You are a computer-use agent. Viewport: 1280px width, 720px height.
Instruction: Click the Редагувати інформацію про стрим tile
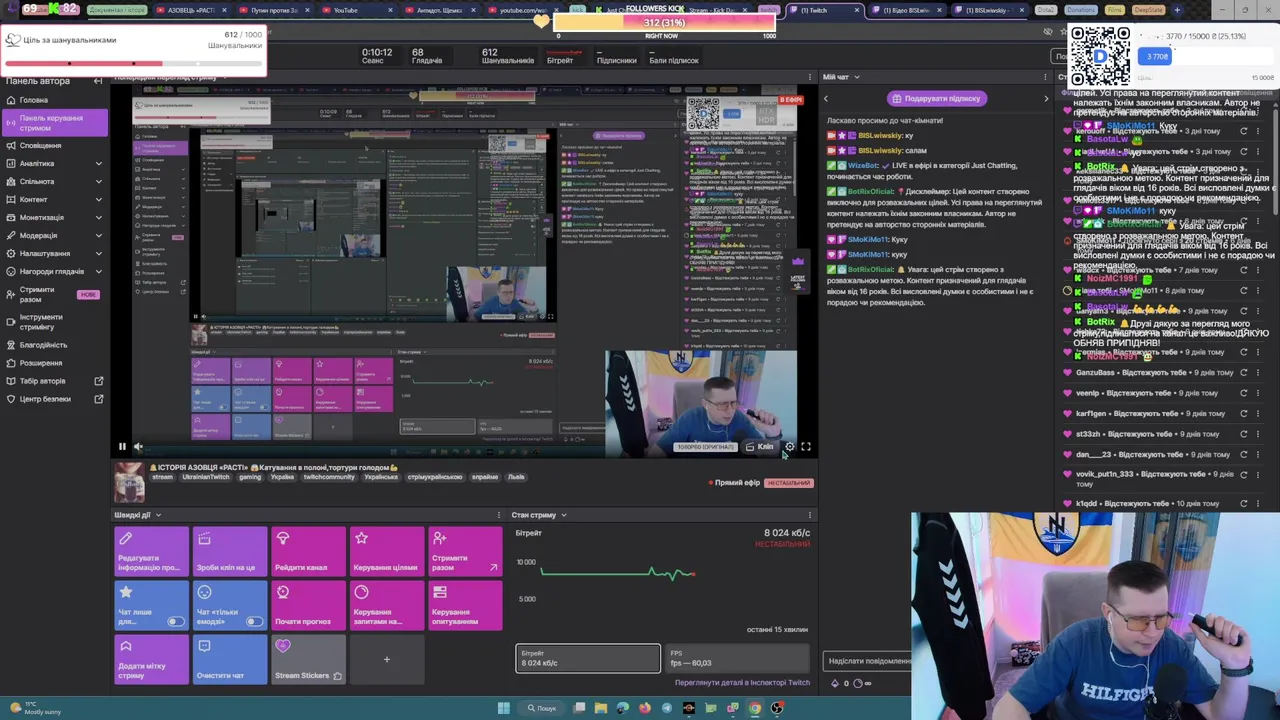151,552
